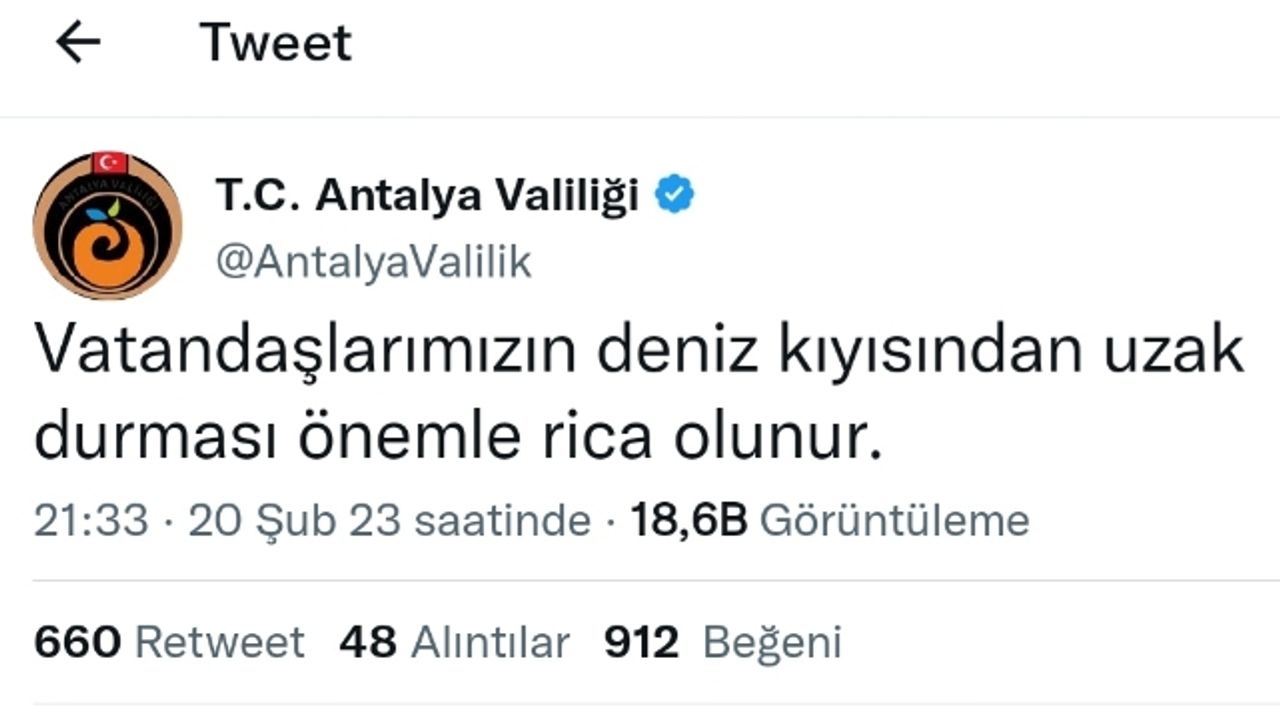The height and width of the screenshot is (720, 1280).
Task: Click the 20 Şub 23 date
Action: point(294,521)
